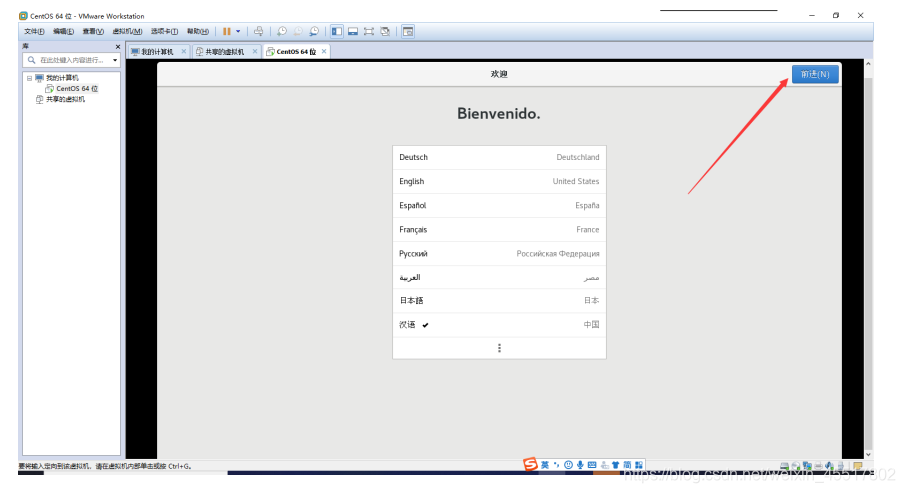905x493 pixels.
Task: Toggle the thumbnail bar toolbar icon
Action: click(x=353, y=32)
